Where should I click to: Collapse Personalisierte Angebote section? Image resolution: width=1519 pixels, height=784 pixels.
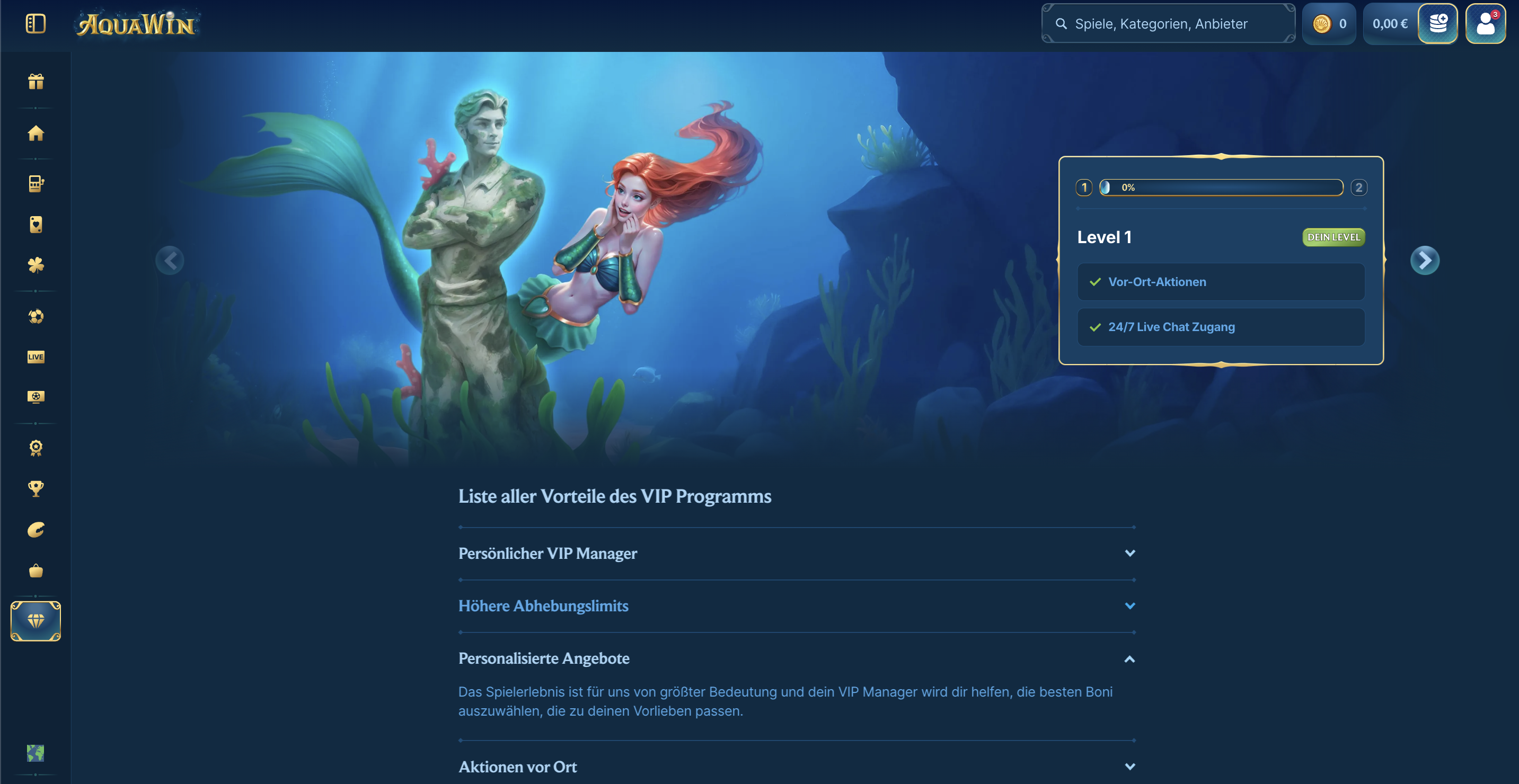coord(797,658)
